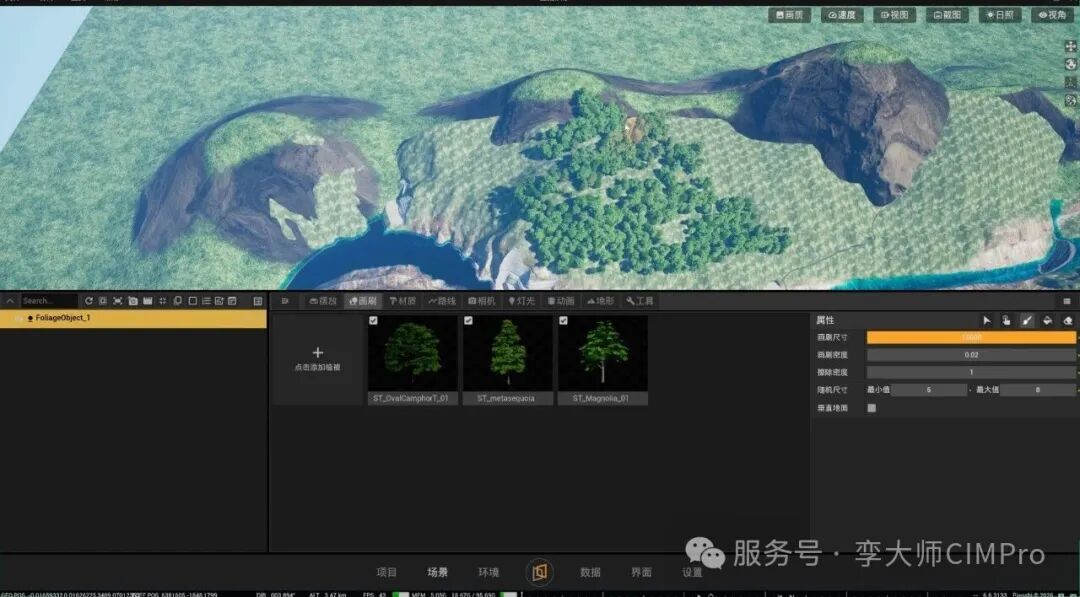Image resolution: width=1080 pixels, height=597 pixels.
Task: Click the camera icon in scene toolbar
Action: pos(133,301)
